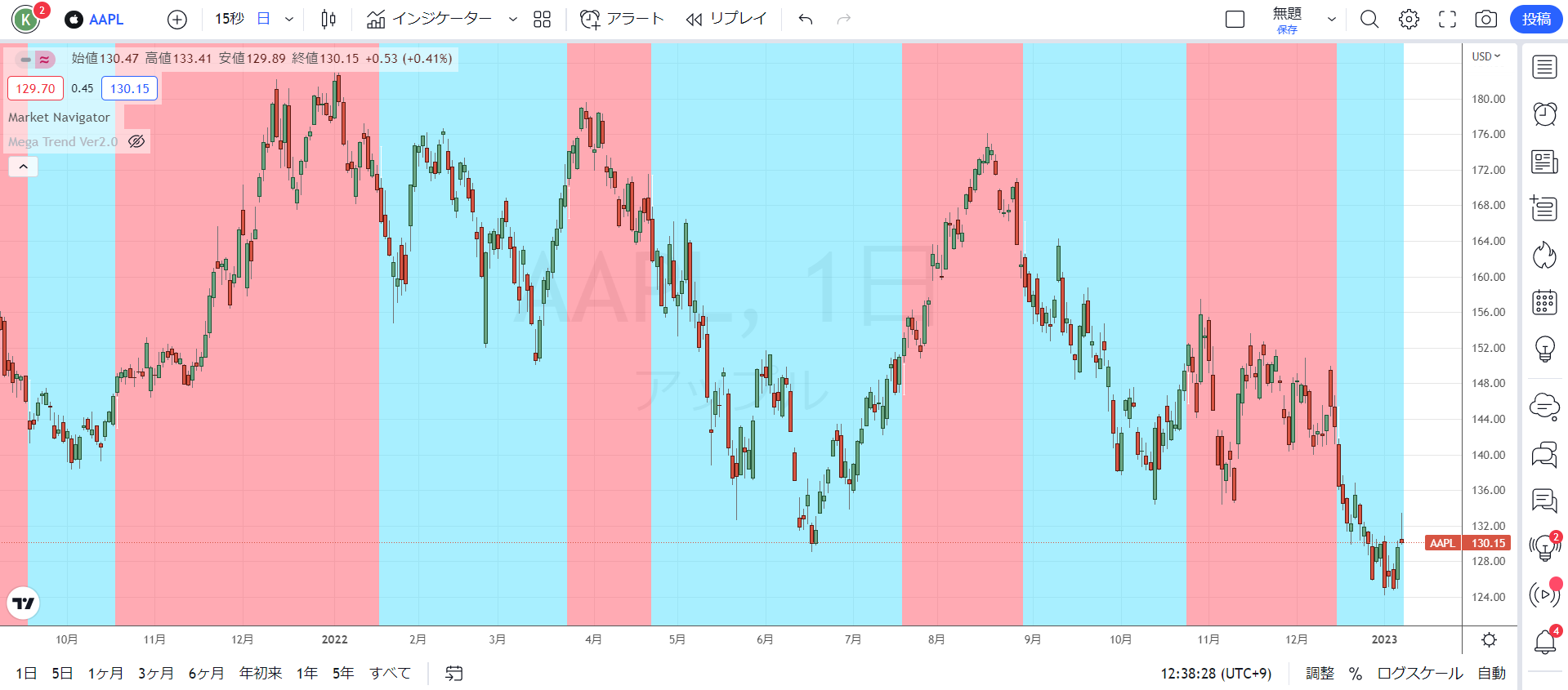
Task: Enter fullscreen mode
Action: pos(1447,20)
